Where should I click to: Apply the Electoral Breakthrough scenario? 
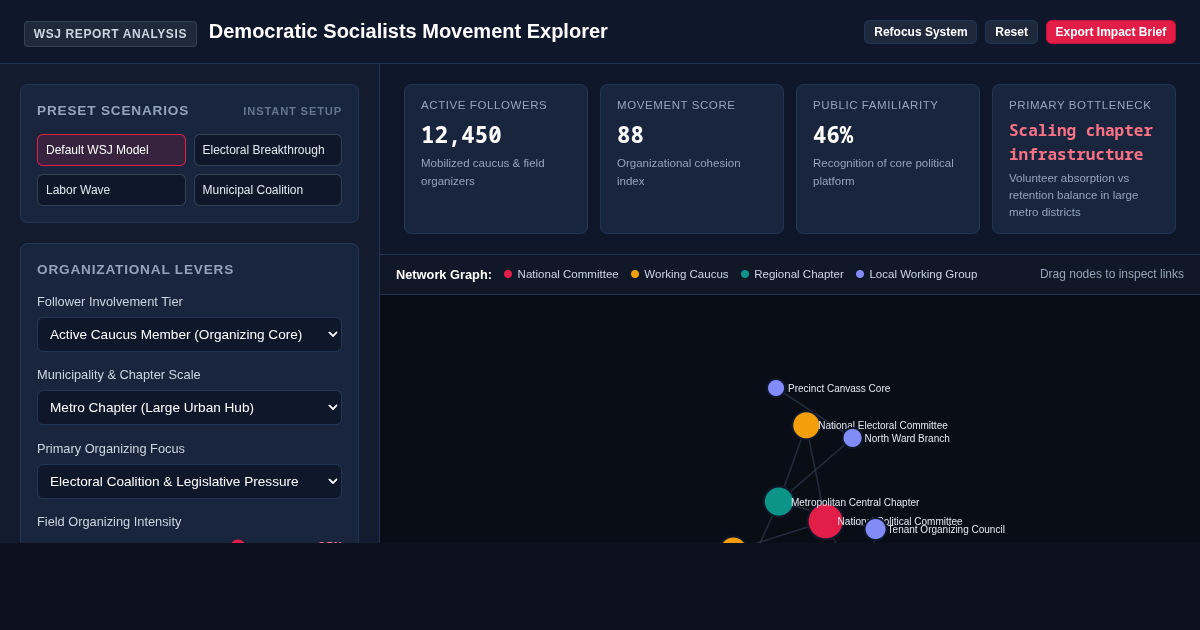click(x=268, y=150)
